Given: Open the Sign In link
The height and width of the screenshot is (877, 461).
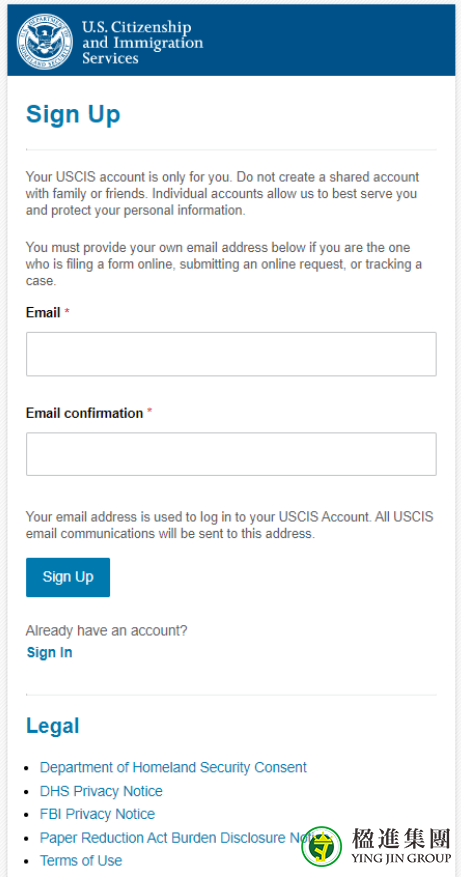Looking at the screenshot, I should click(x=50, y=653).
